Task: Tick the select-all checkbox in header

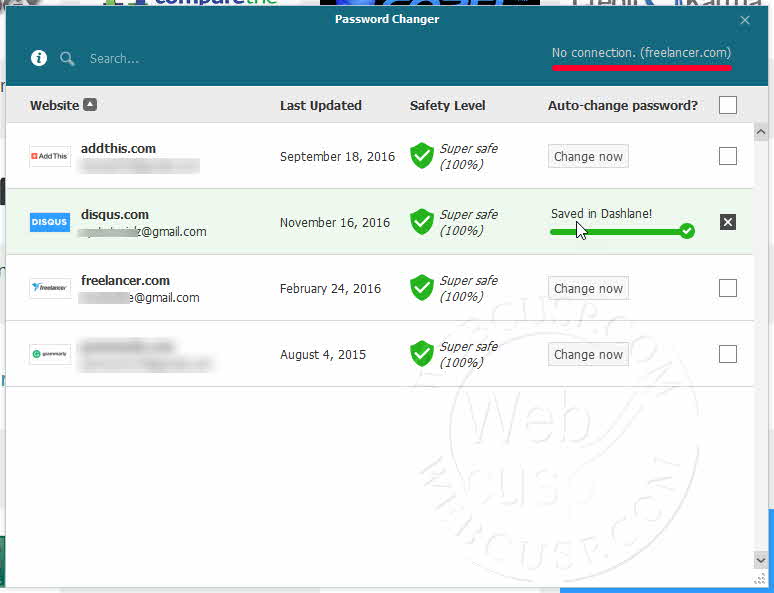Action: tap(728, 105)
